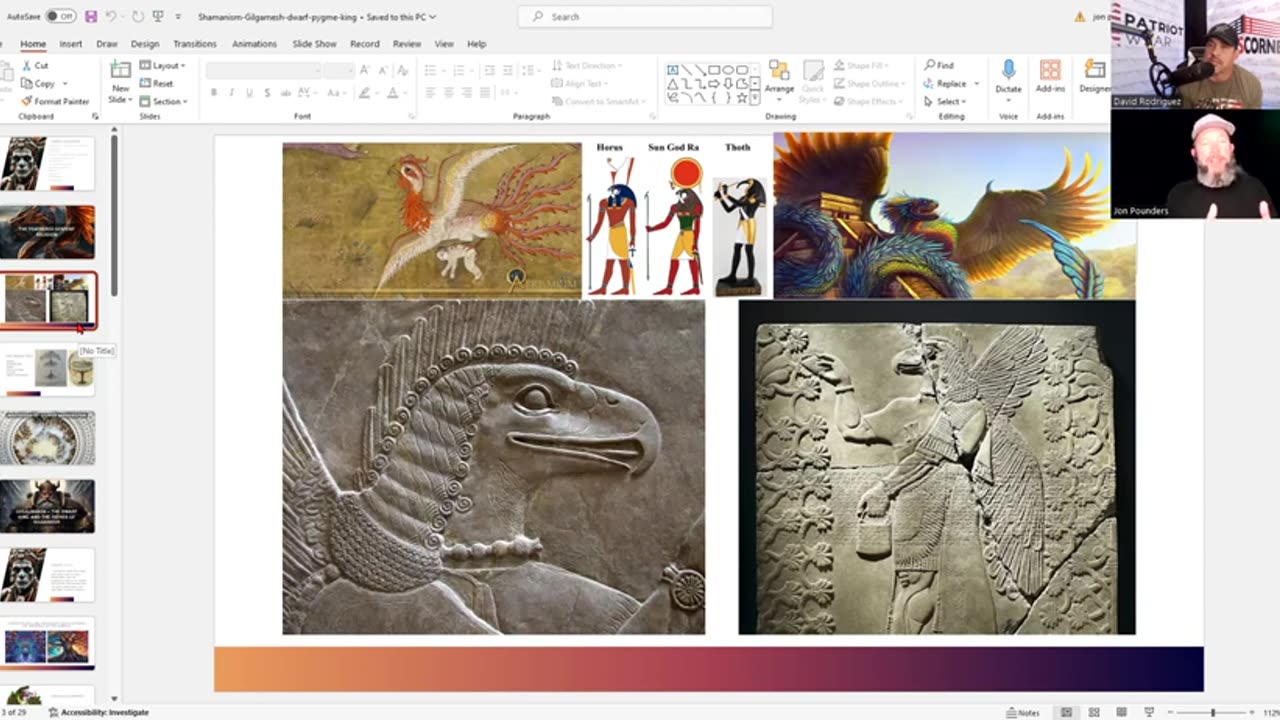
Task: Open the View tab
Action: pyautogui.click(x=444, y=44)
